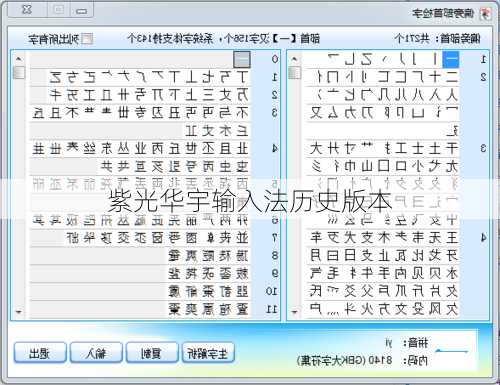Pick the character 丕 in the character list

(208, 148)
